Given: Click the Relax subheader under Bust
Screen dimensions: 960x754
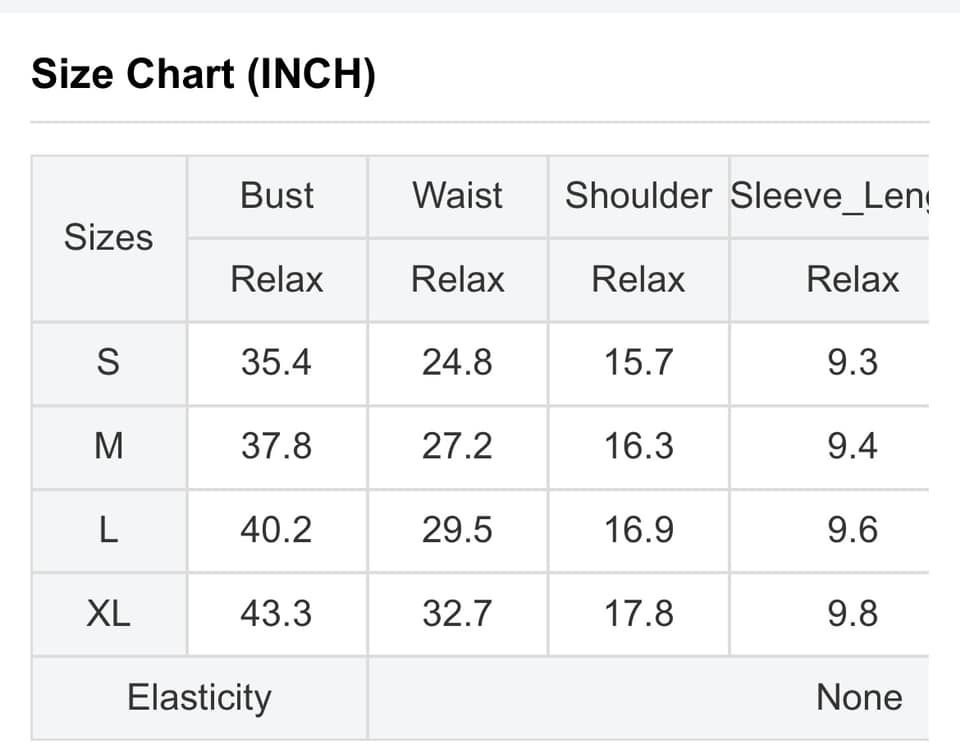Looking at the screenshot, I should click(277, 280).
